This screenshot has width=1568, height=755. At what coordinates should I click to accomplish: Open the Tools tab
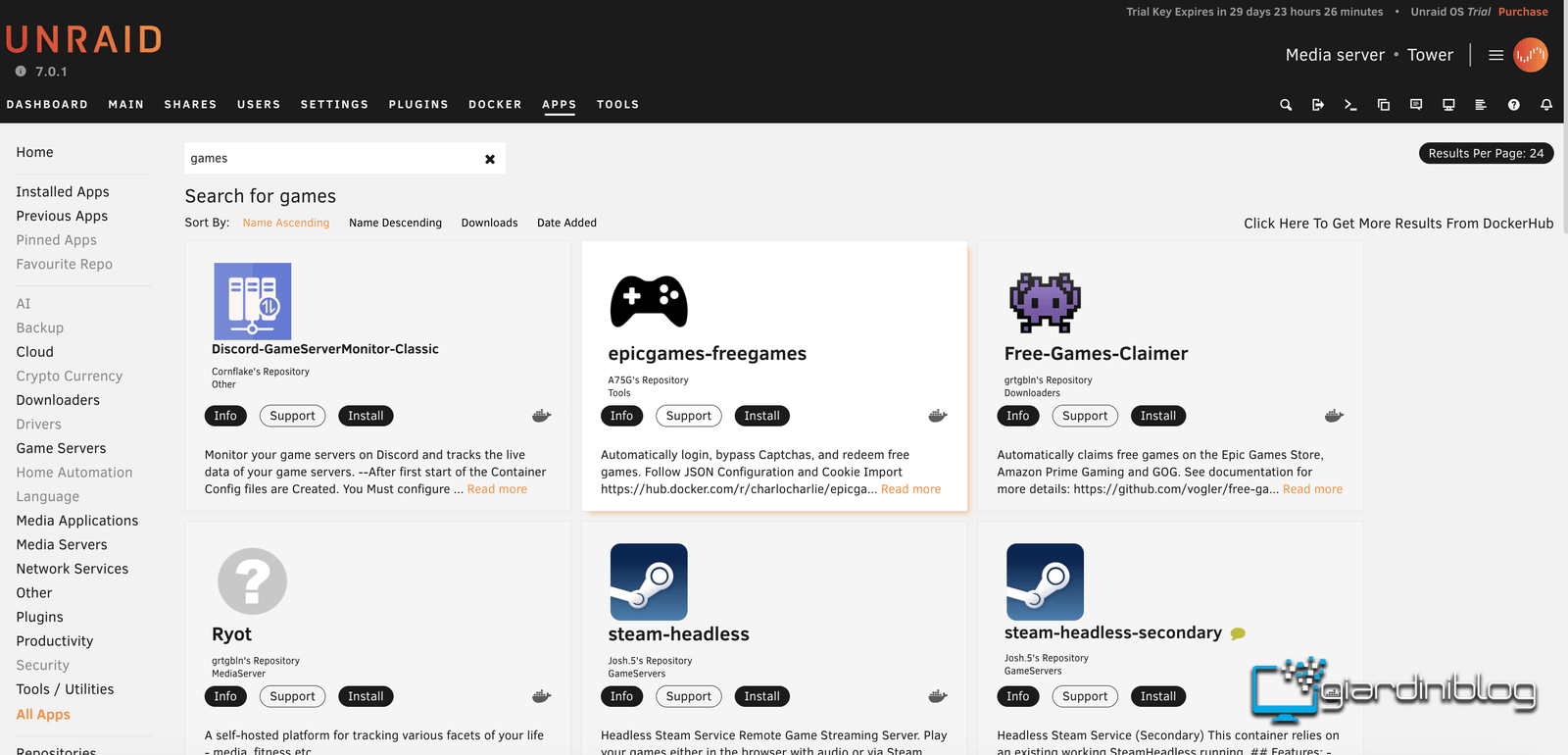617,104
